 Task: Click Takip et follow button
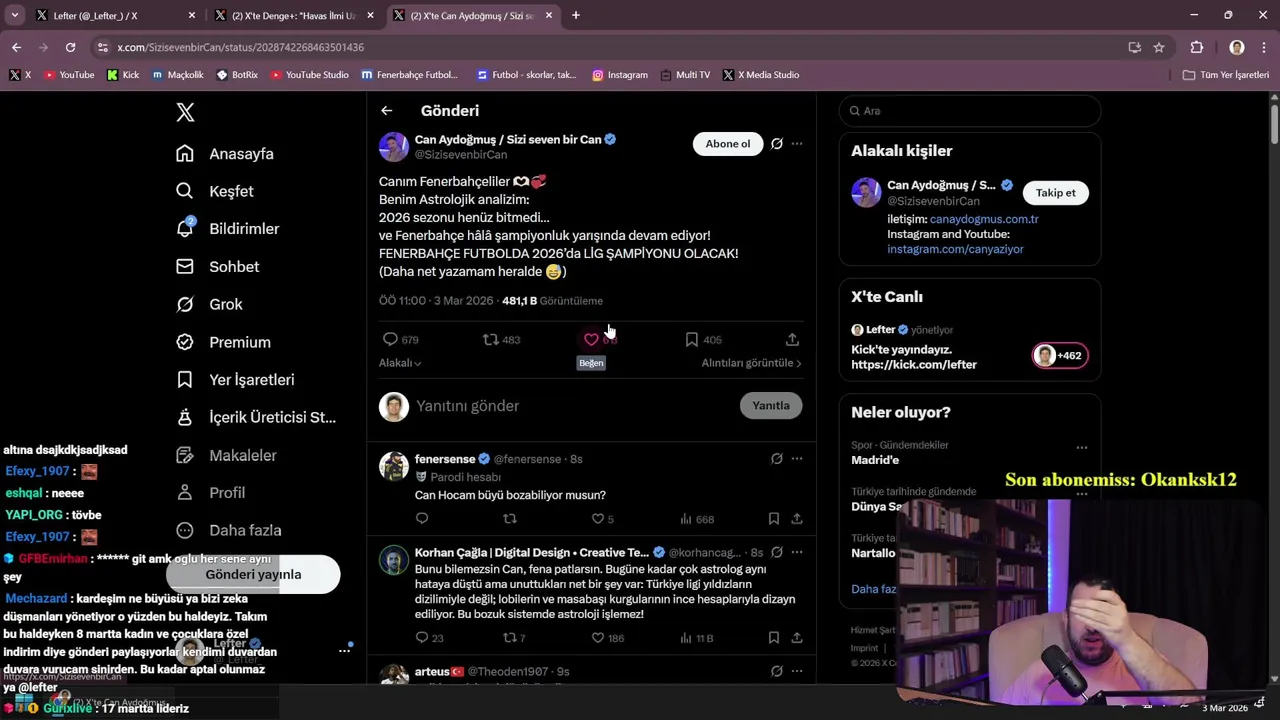(1056, 193)
